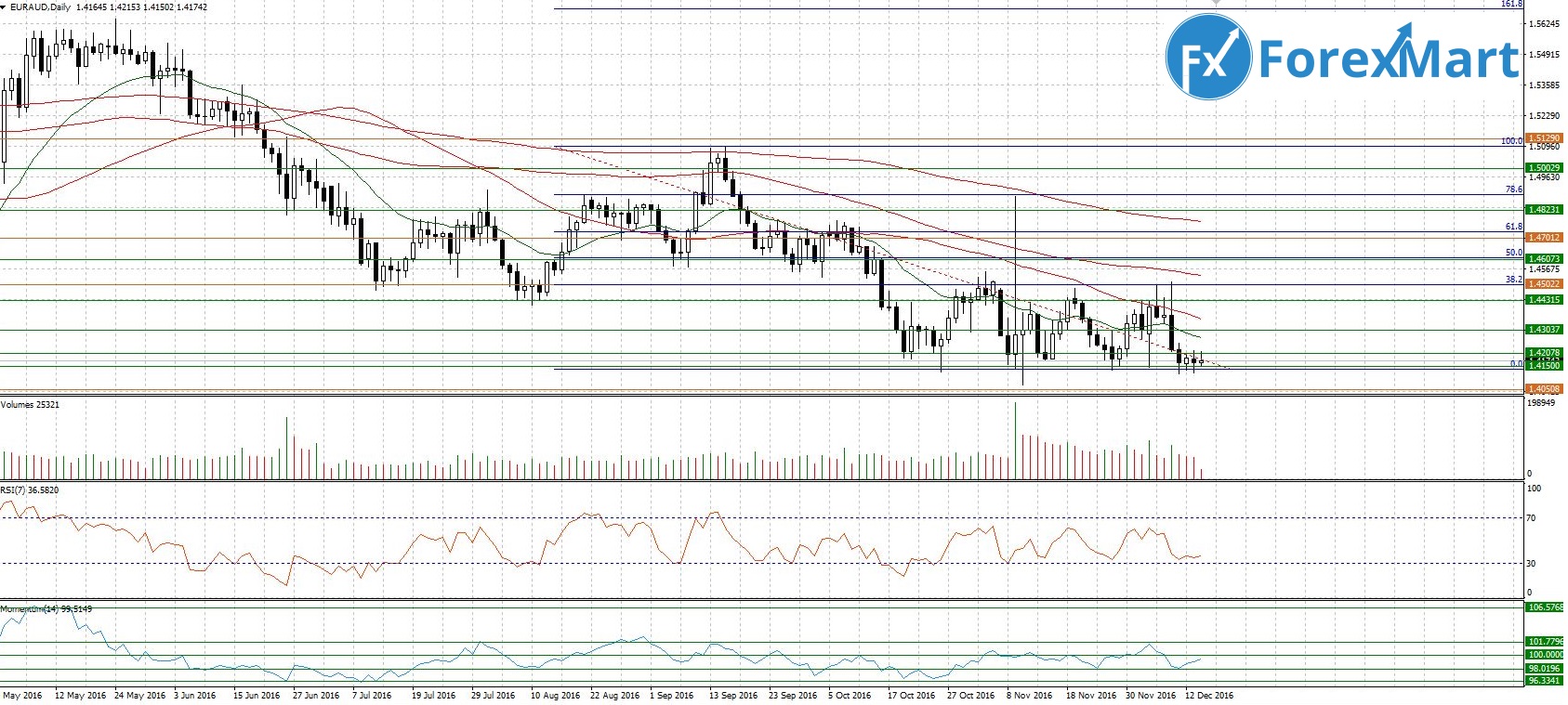Viewport: 1568px width, 705px height.
Task: Click the 1.50960 price scale value
Action: pos(1543,147)
